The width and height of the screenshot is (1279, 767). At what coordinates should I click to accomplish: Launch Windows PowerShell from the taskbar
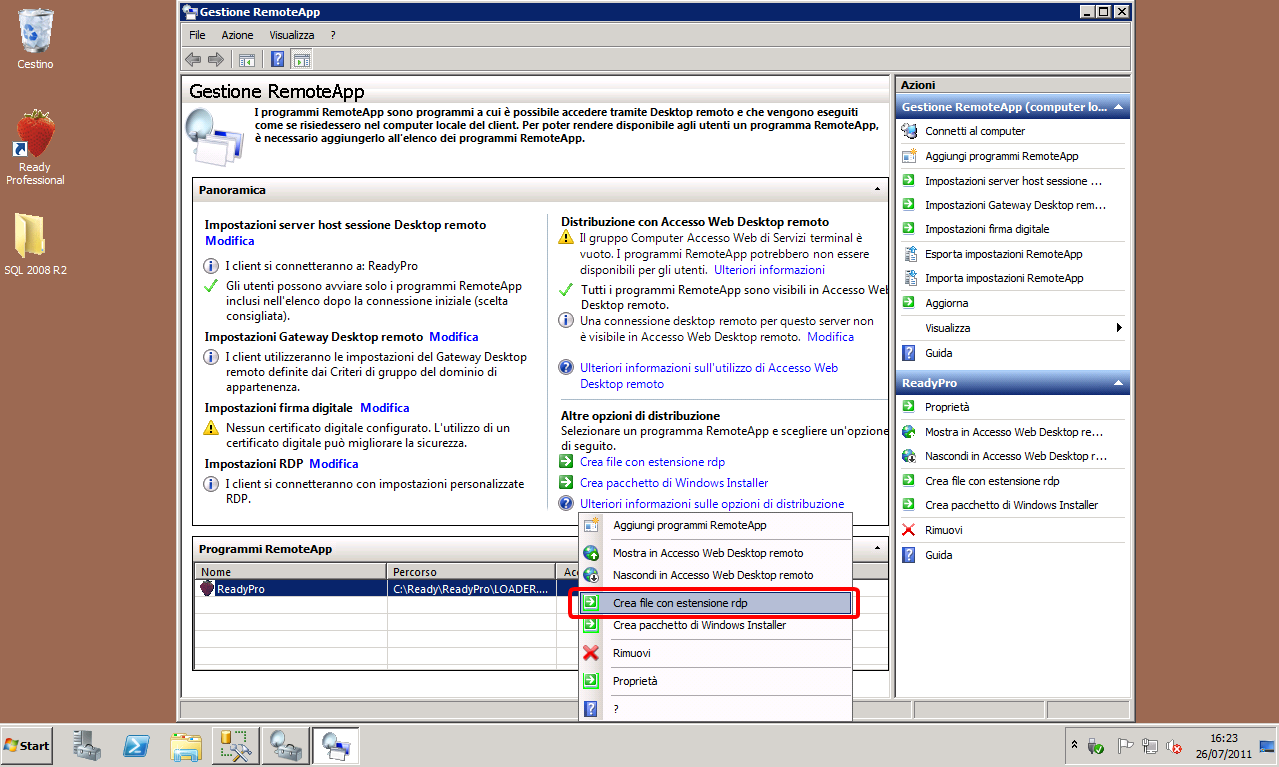(x=136, y=746)
